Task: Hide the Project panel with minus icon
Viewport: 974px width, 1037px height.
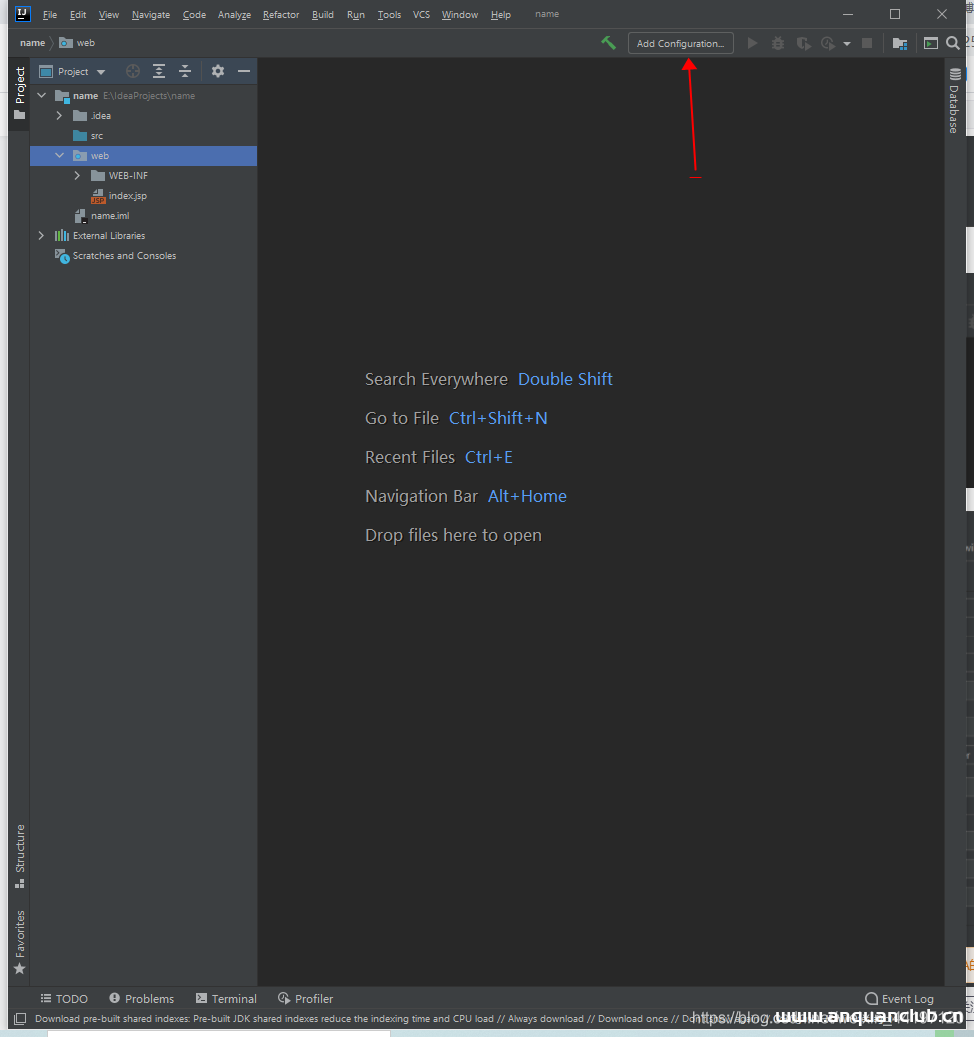Action: [243, 71]
